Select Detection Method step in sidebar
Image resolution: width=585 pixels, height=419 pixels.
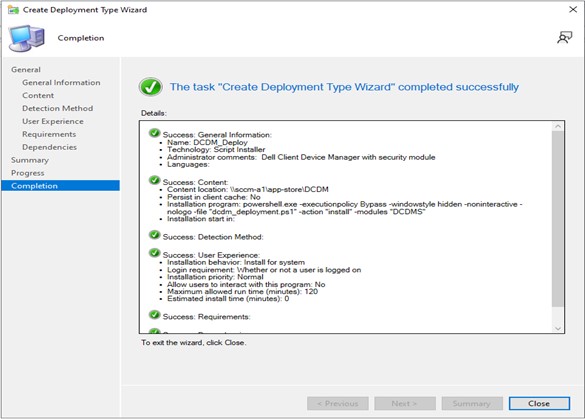click(57, 108)
